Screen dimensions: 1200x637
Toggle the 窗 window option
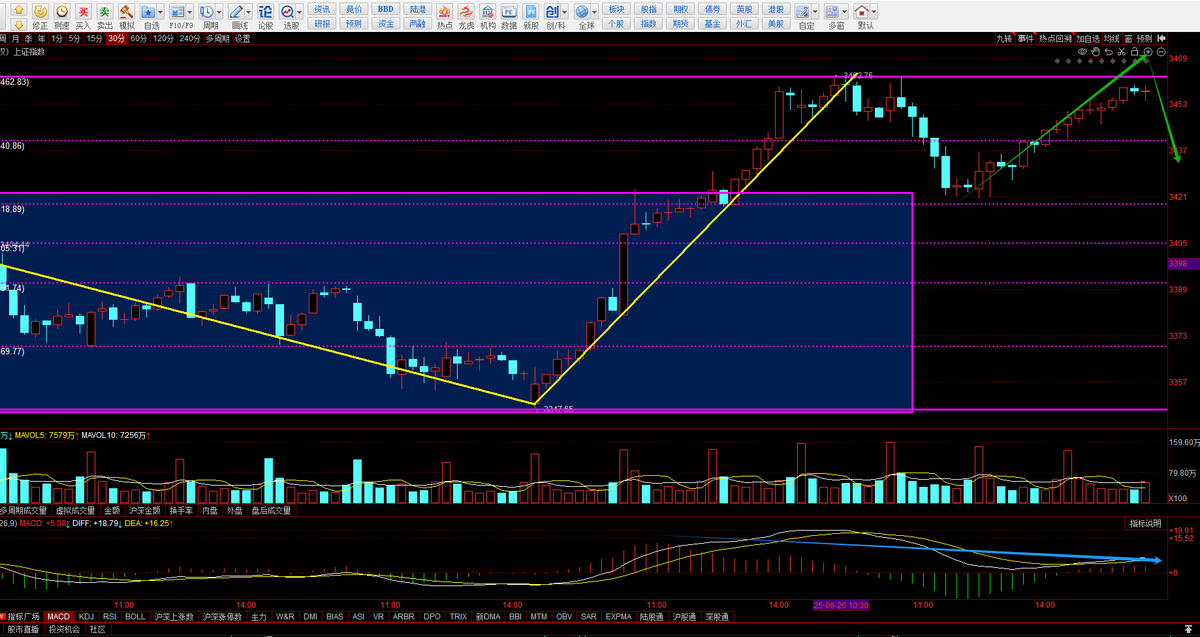(x=1128, y=38)
